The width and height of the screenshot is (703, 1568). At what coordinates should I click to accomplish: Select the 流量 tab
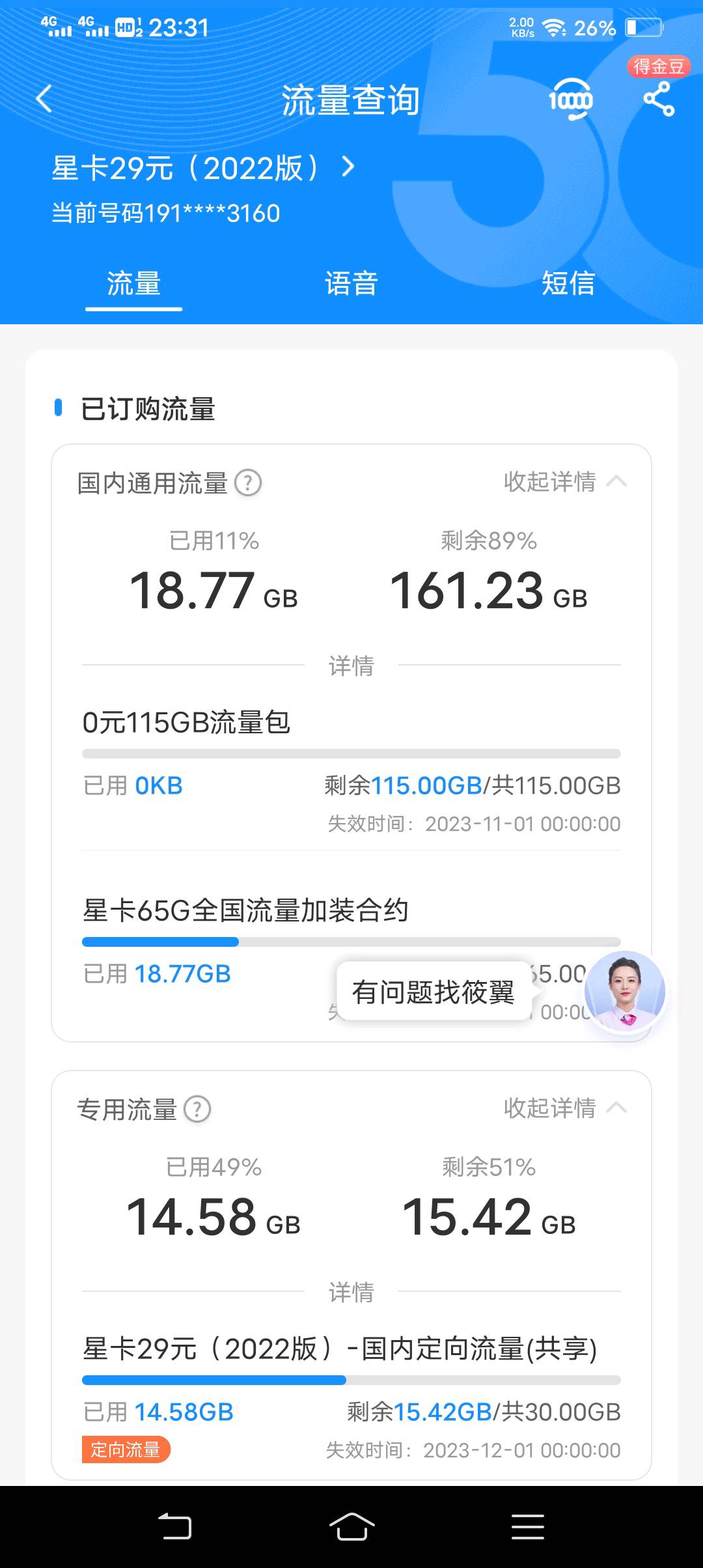pos(133,284)
